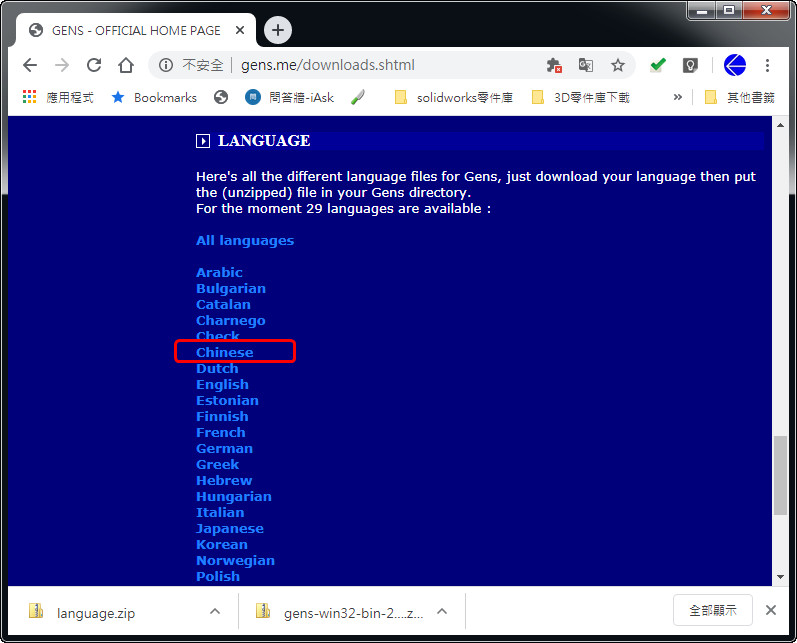Open the 3D零件庫下載 bookmark folder
The image size is (797, 643).
(580, 97)
